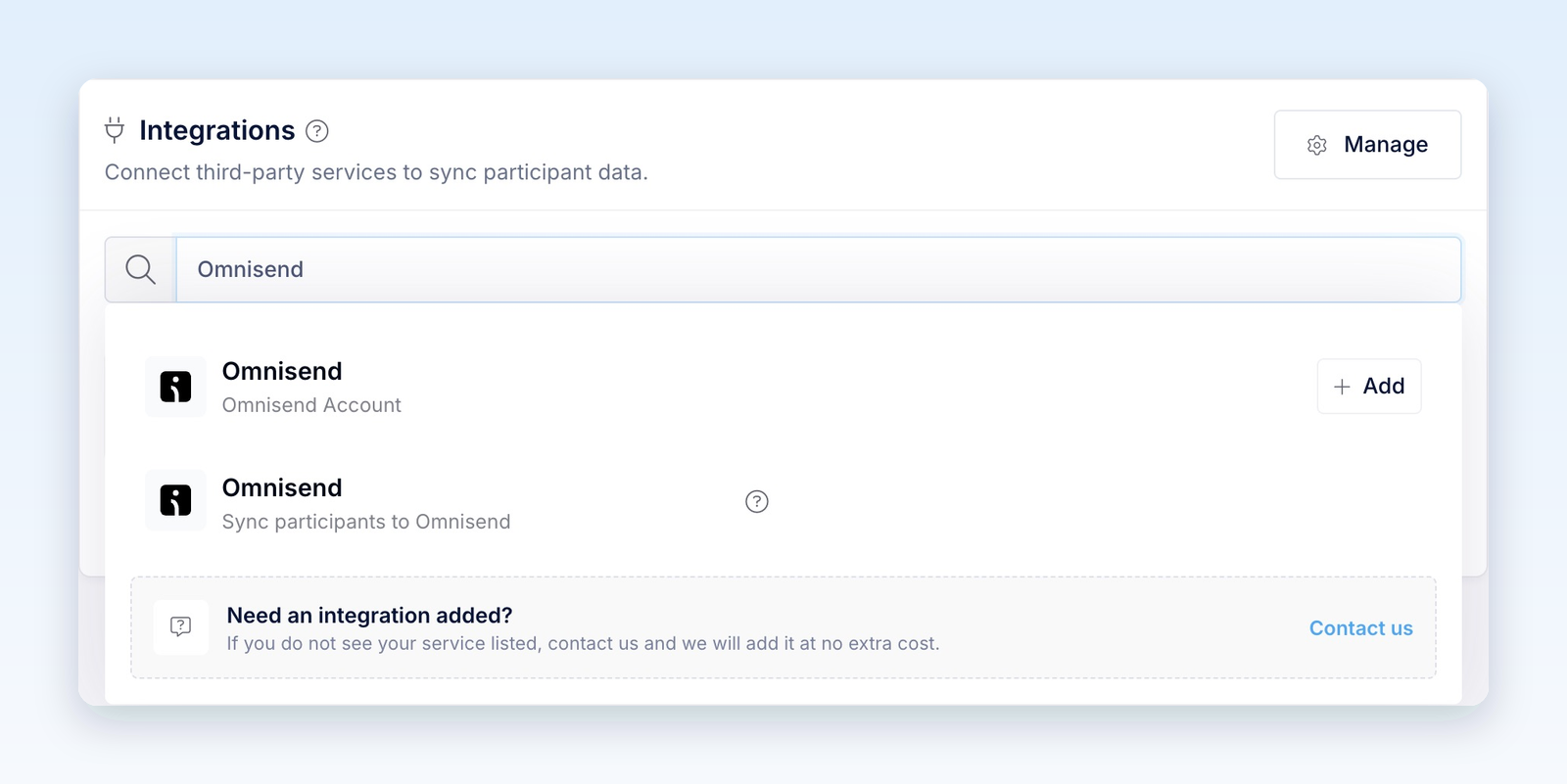Select 'Sync participants to Omnisend' description

(x=366, y=522)
